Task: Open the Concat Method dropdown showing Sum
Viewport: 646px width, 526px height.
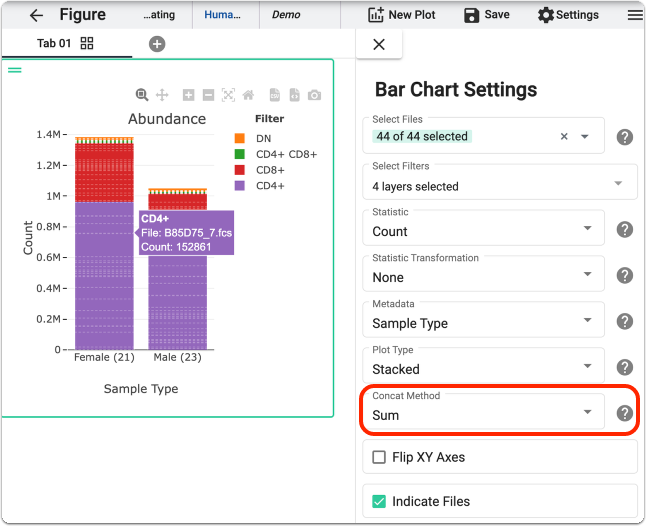Action: 483,411
